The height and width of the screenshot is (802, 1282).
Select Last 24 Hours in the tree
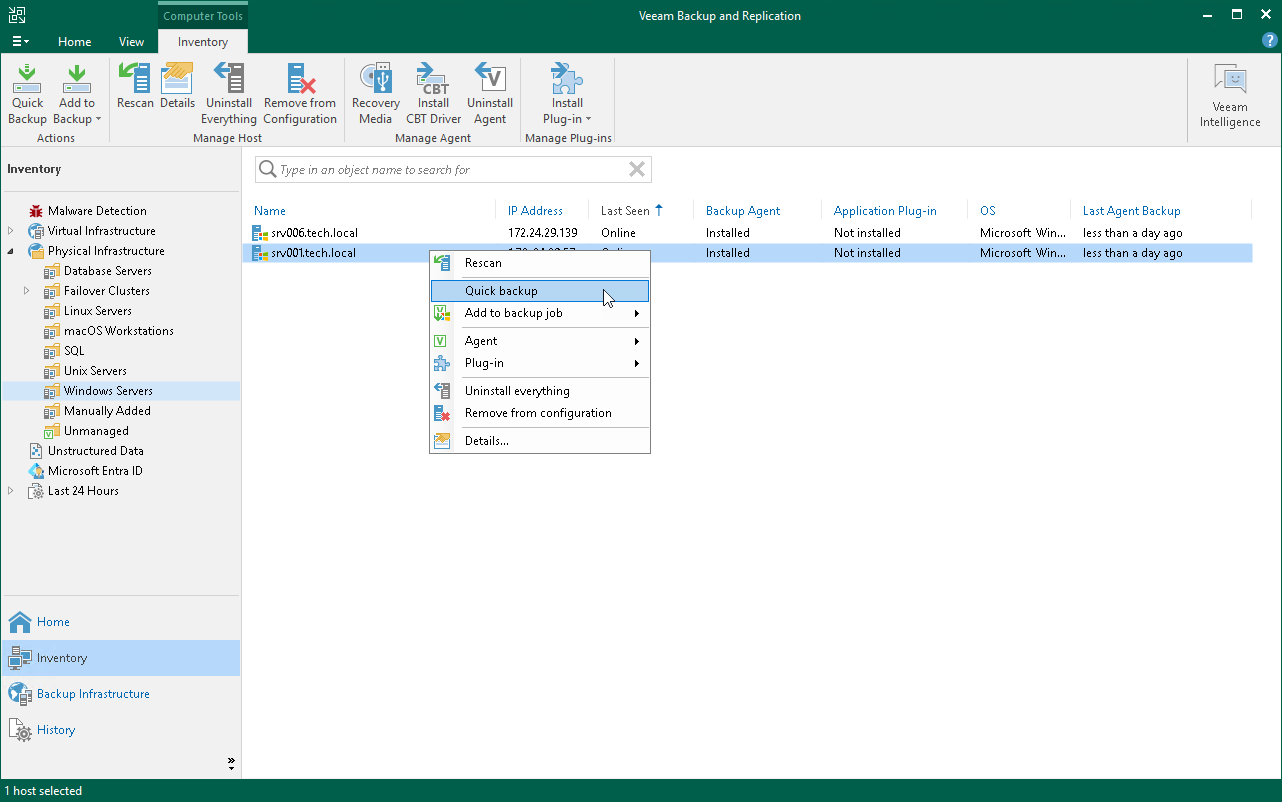pos(83,491)
